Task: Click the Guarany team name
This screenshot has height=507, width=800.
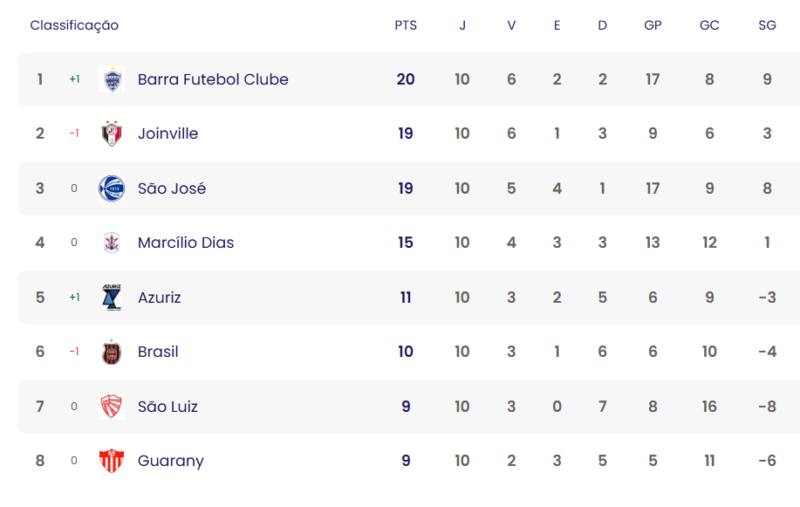Action: [171, 461]
